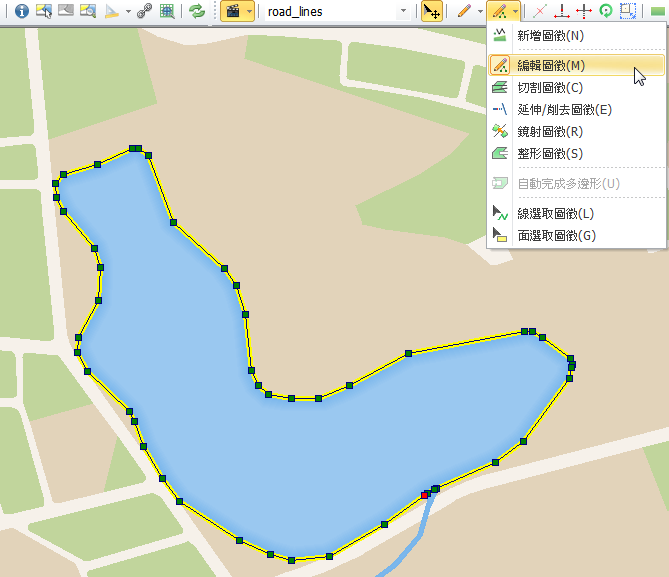Click the red selected vertex on the lake outline
The image size is (669, 577).
click(x=425, y=495)
